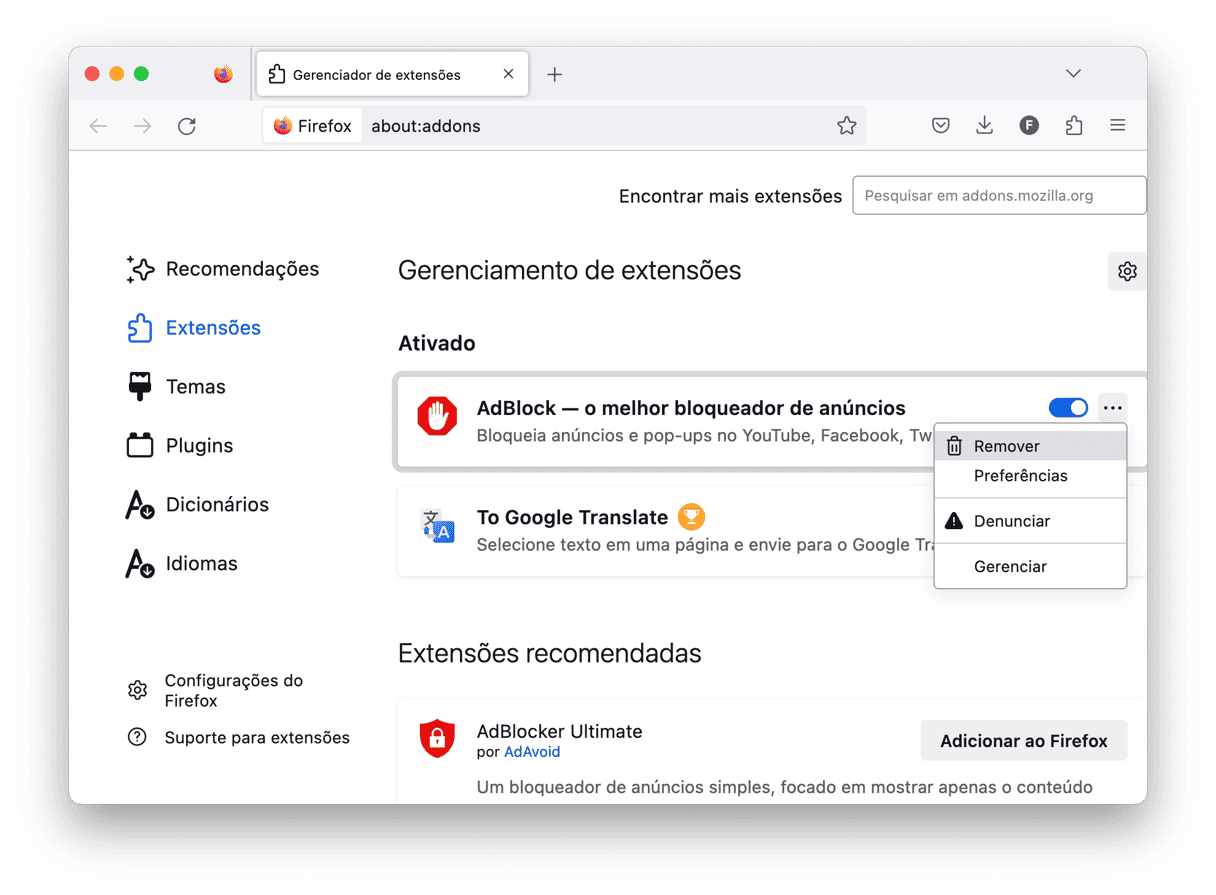Screen dimensions: 1216x895
Task: Select Denunciar in the context menu
Action: tap(1012, 521)
